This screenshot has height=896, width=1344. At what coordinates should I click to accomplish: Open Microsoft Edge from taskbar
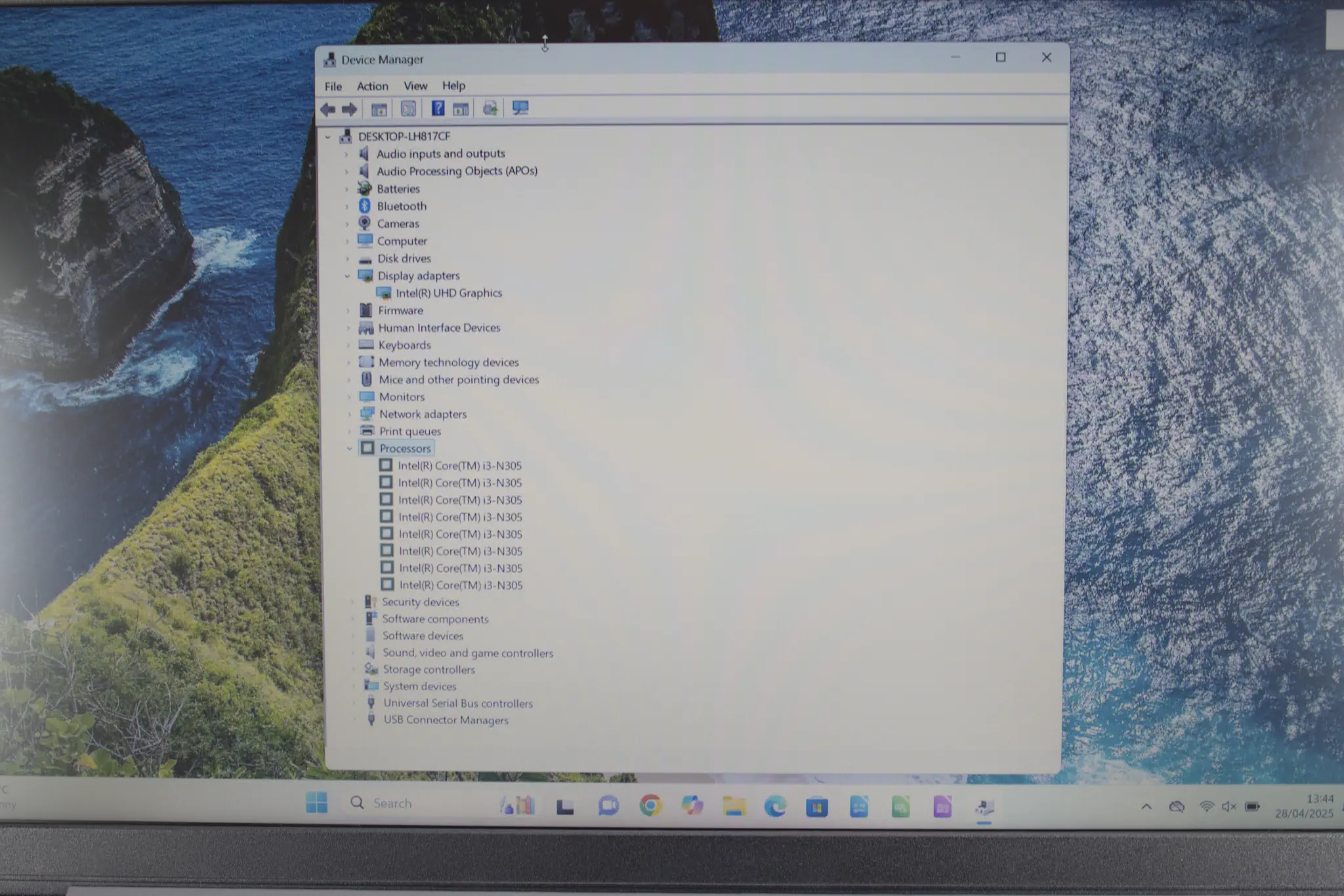[x=775, y=806]
